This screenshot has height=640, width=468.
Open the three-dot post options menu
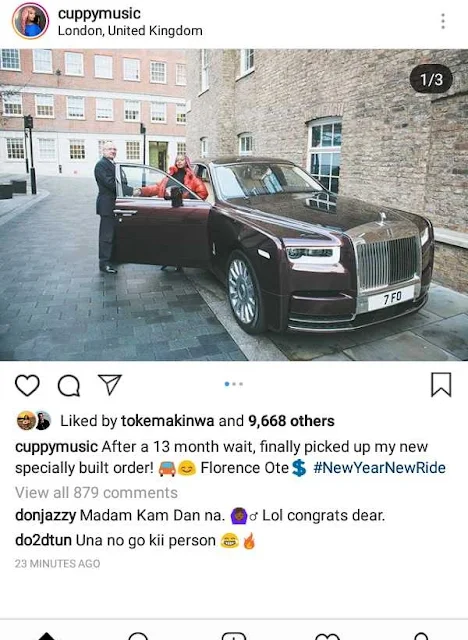pyautogui.click(x=443, y=21)
